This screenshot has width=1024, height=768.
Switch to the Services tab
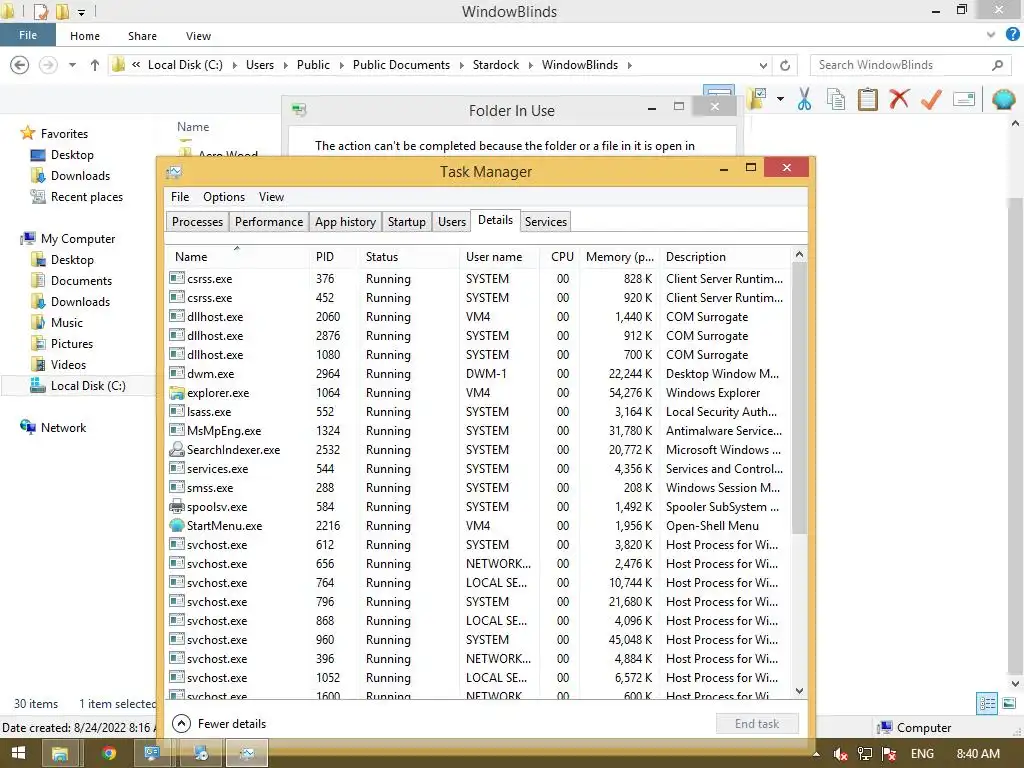pyautogui.click(x=545, y=222)
